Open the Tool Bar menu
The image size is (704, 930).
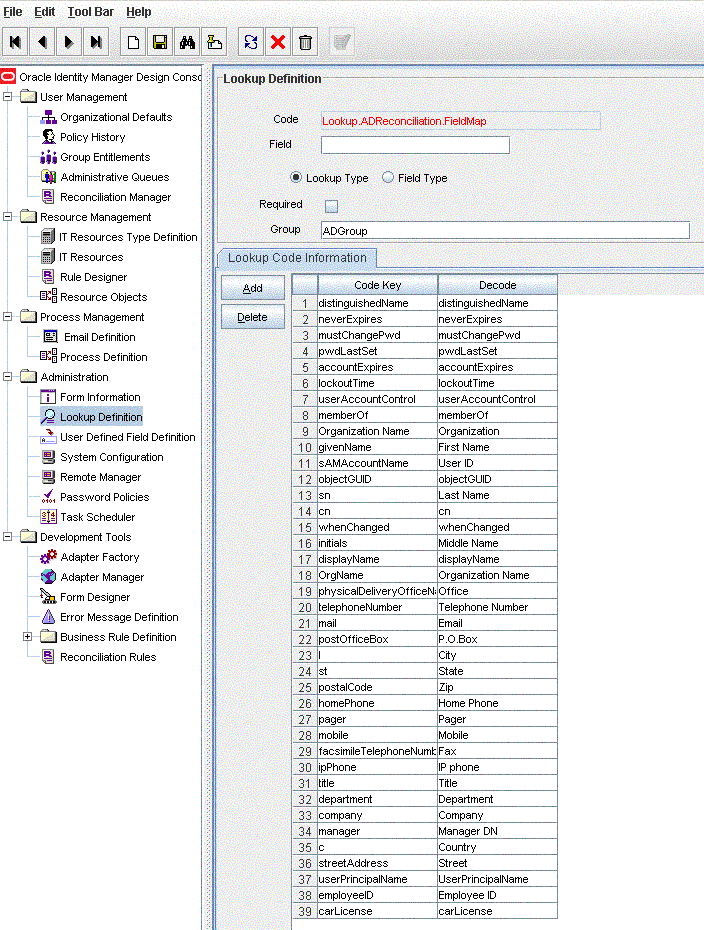coord(91,12)
